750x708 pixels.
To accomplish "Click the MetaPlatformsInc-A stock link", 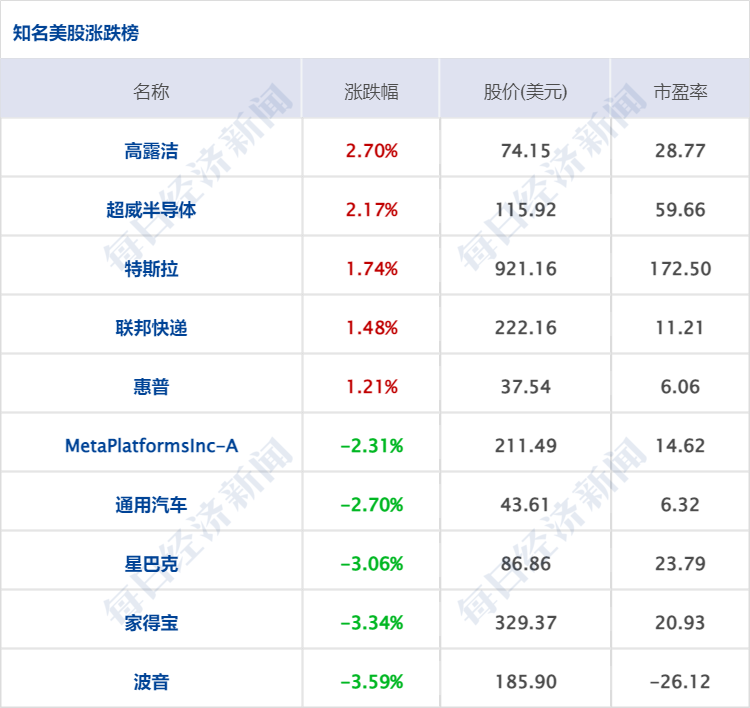I will (x=151, y=446).
